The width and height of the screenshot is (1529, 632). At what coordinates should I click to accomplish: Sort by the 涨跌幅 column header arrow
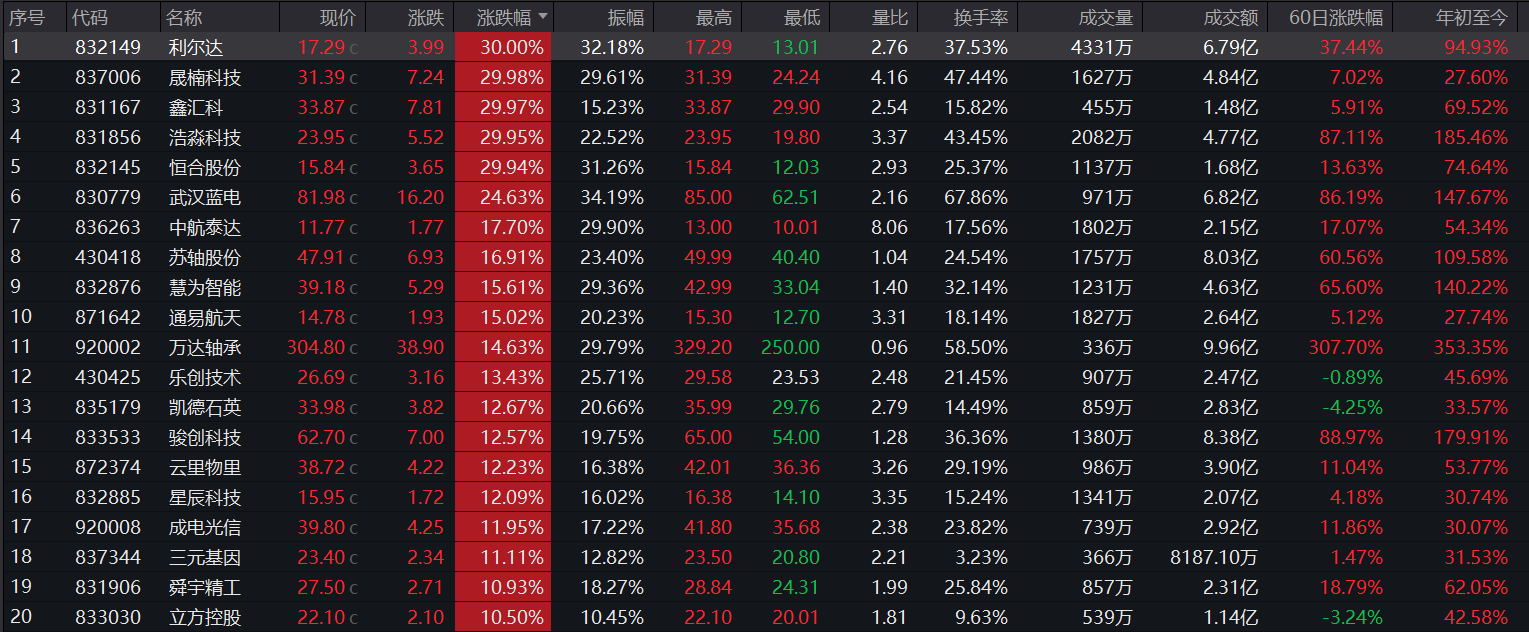(x=543, y=17)
